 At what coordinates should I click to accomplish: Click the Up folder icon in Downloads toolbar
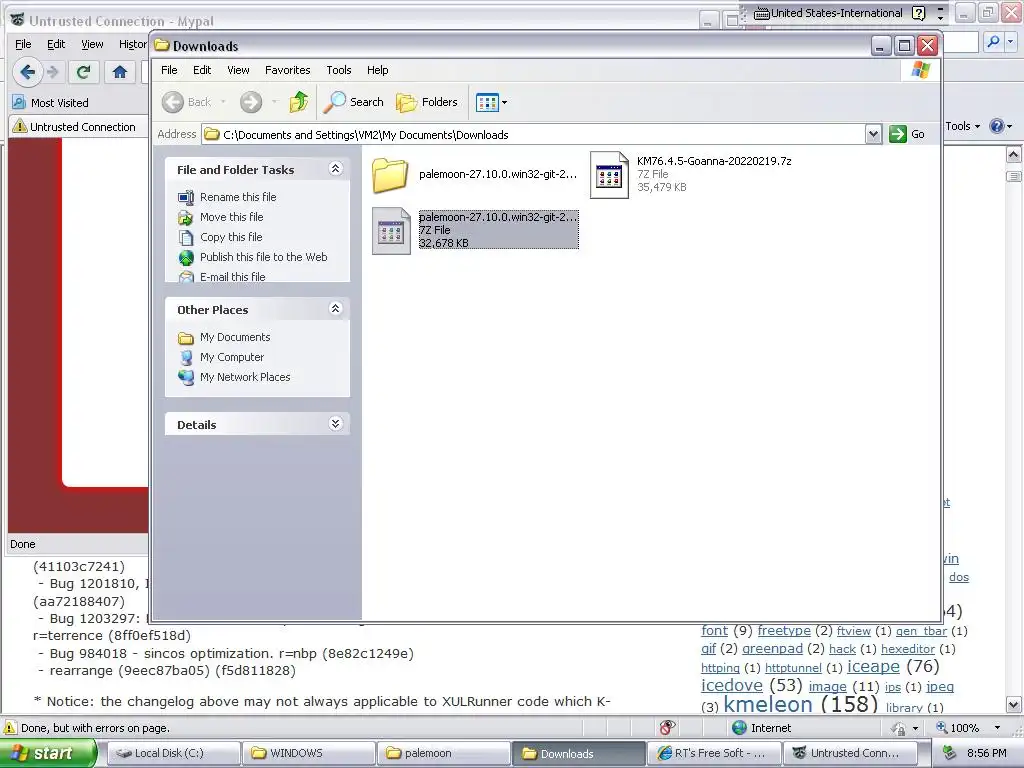(x=298, y=102)
